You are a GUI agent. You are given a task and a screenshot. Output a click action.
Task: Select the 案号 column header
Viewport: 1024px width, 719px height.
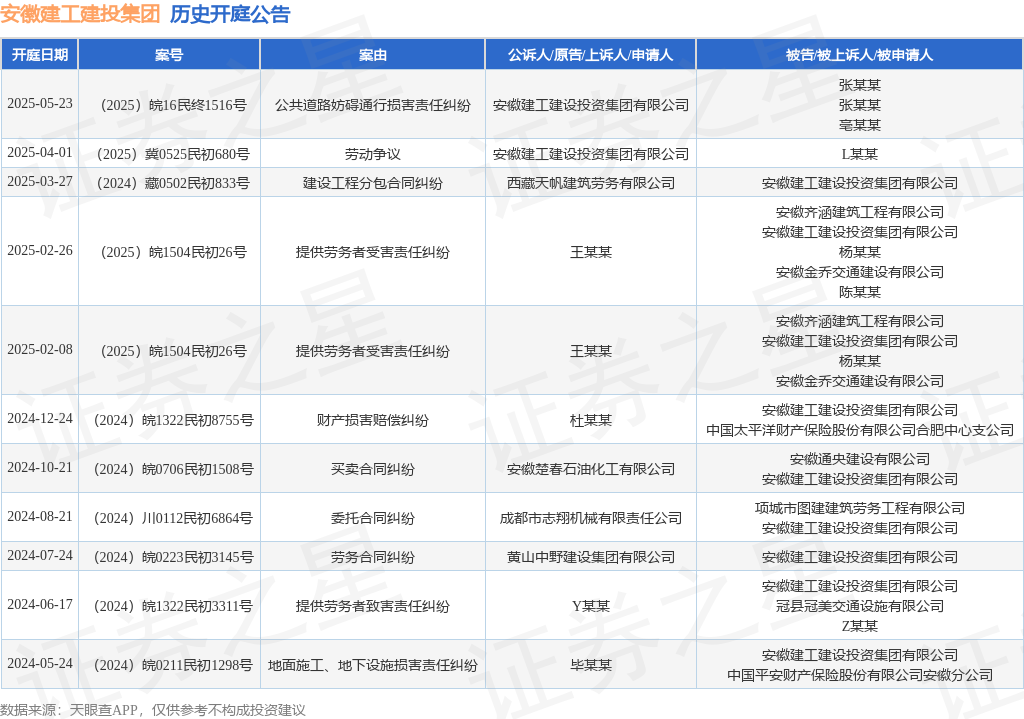(169, 55)
